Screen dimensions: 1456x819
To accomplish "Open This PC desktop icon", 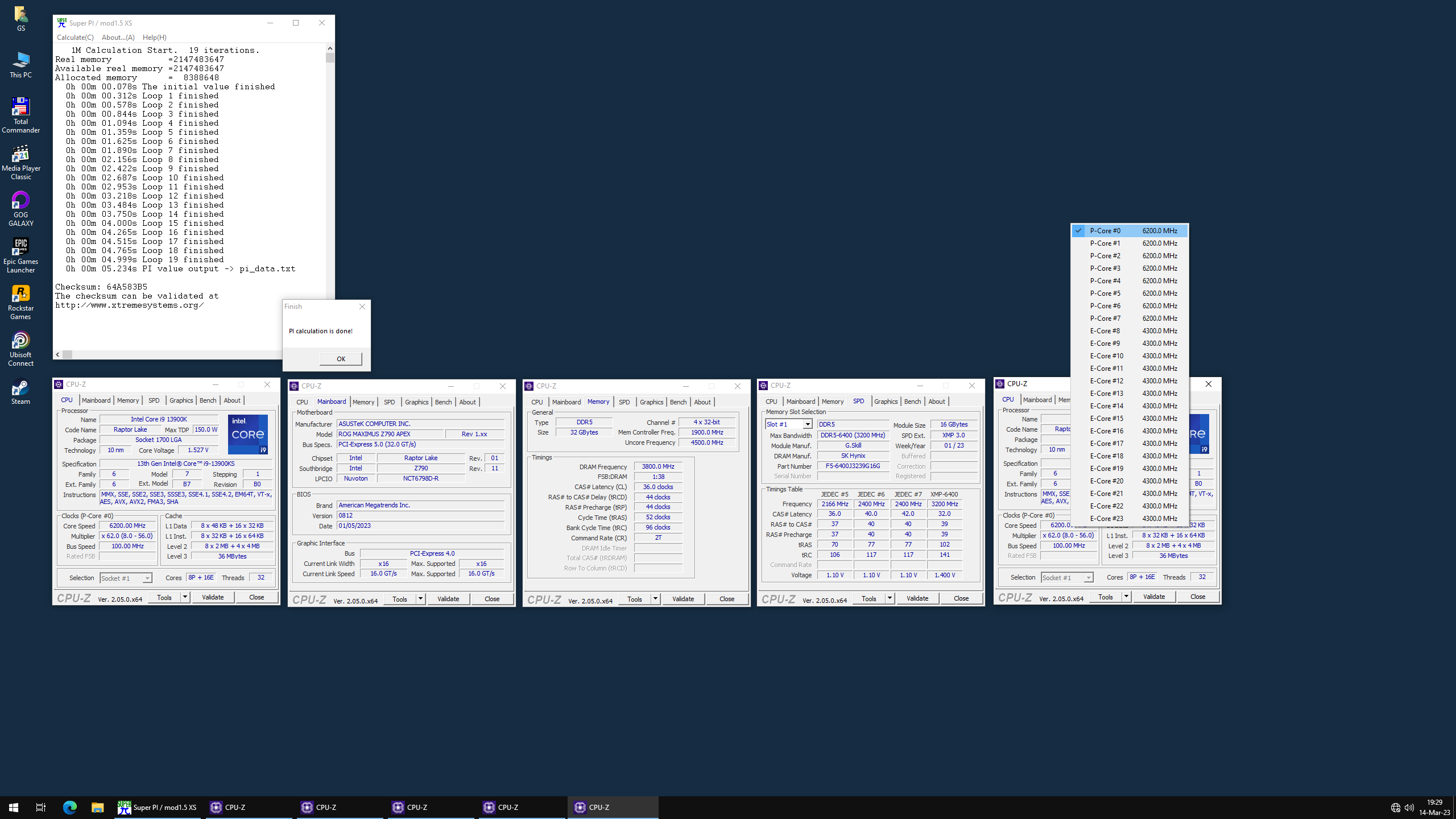I will (20, 64).
